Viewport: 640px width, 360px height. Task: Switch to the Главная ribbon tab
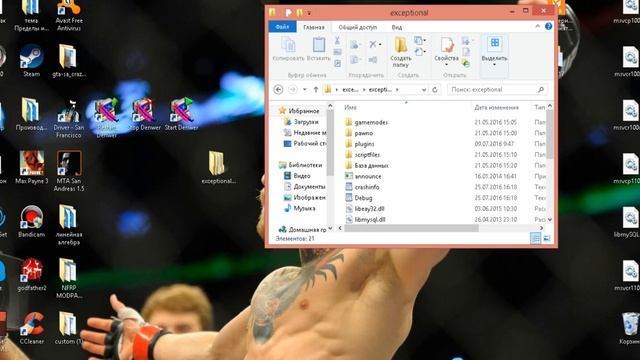point(314,27)
